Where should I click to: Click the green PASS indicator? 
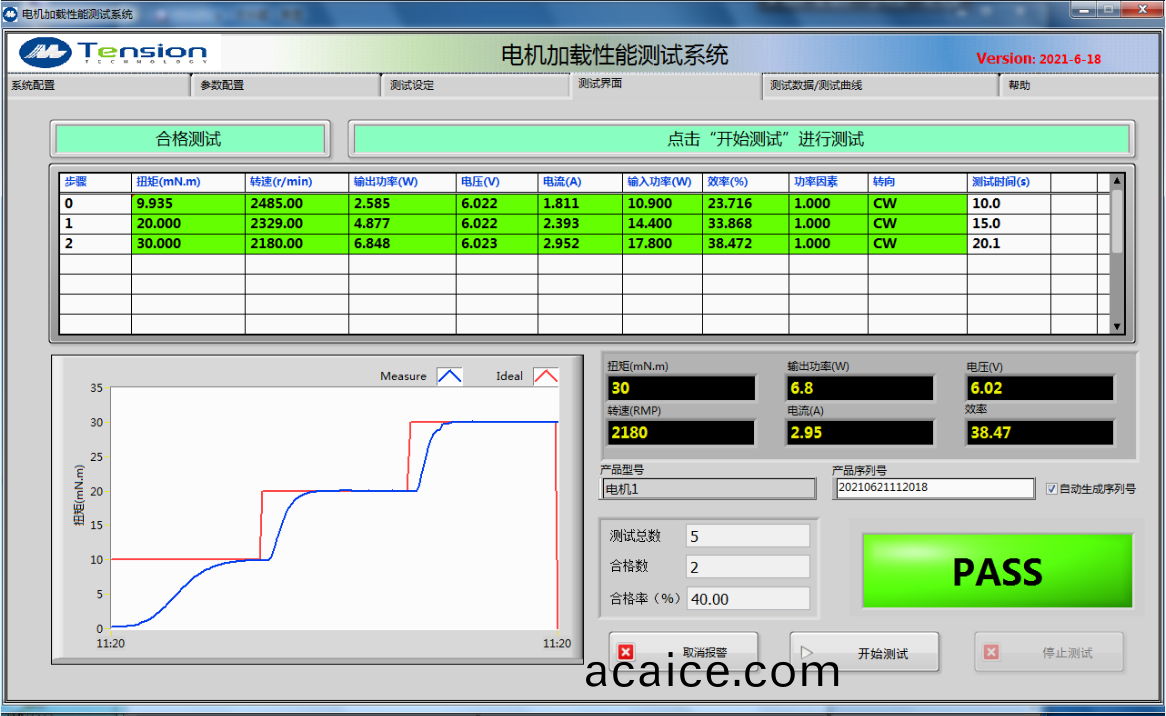tap(997, 572)
